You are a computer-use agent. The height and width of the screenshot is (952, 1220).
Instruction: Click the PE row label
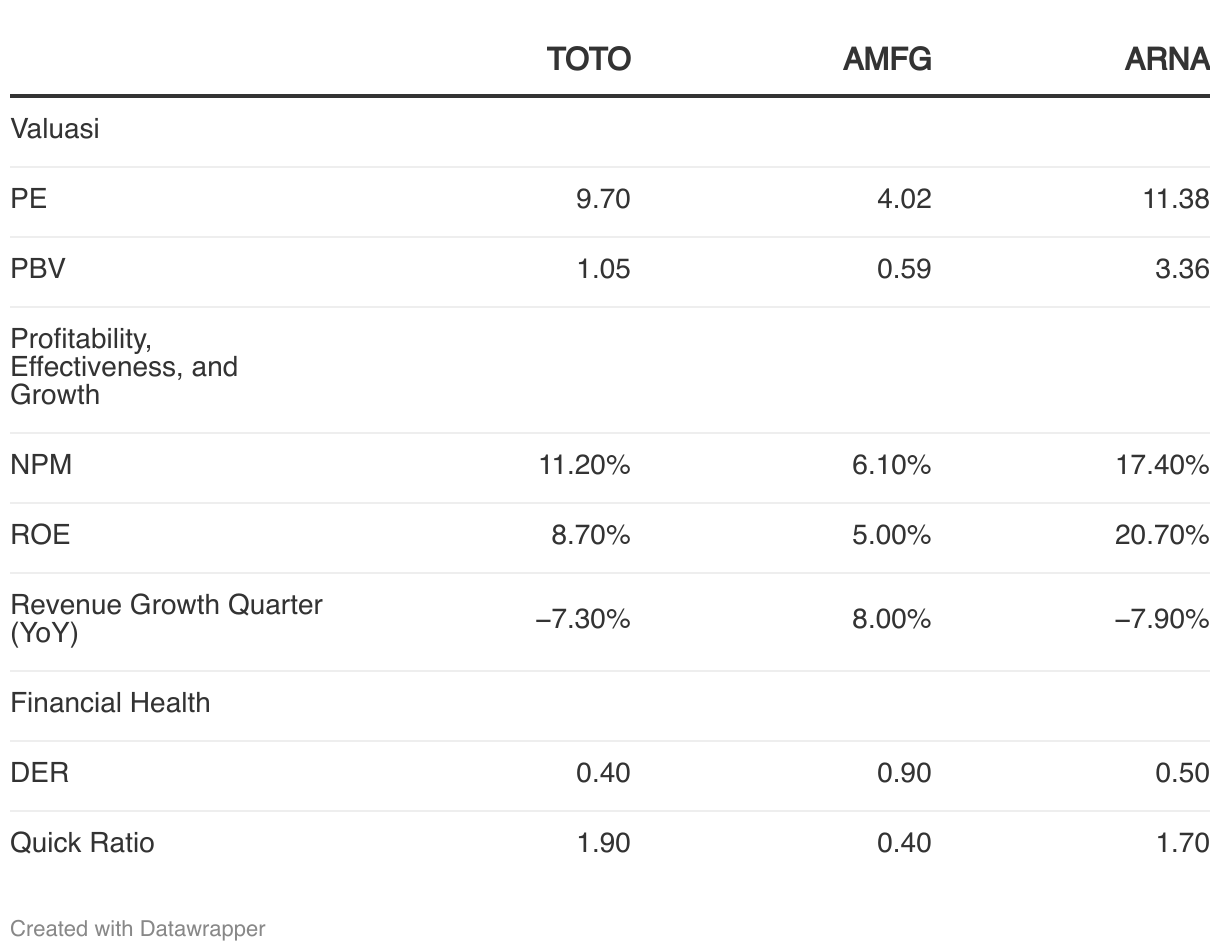29,199
